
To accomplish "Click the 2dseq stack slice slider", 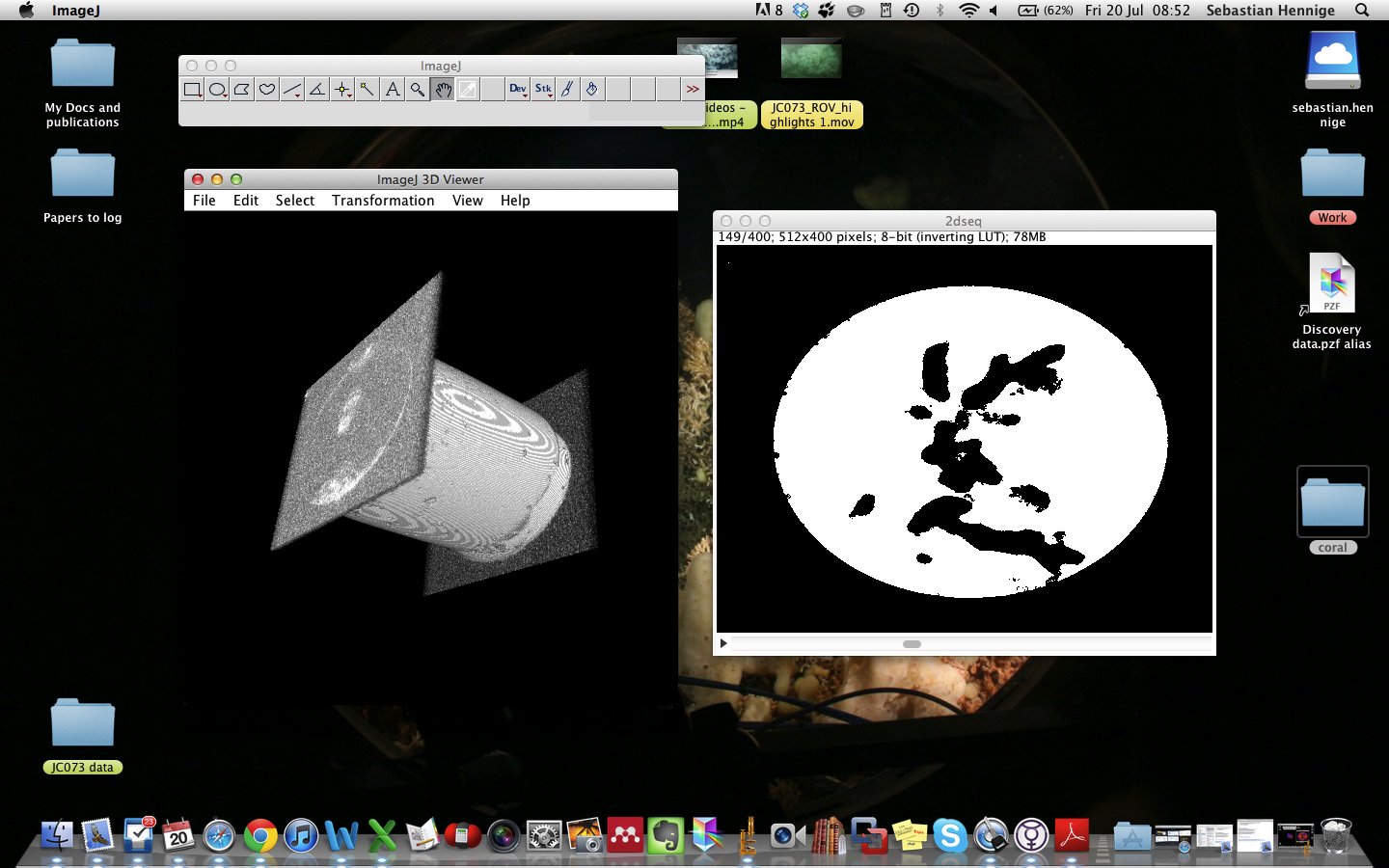I will click(x=912, y=644).
